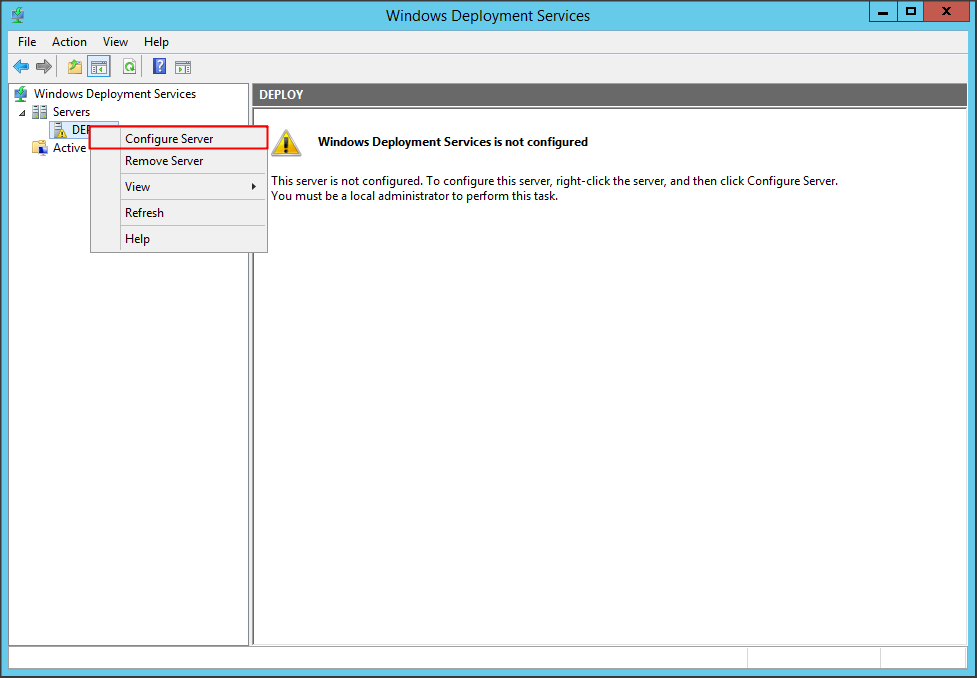Screen dimensions: 977x678
Task: Select the Servers tree item
Action: click(x=71, y=112)
